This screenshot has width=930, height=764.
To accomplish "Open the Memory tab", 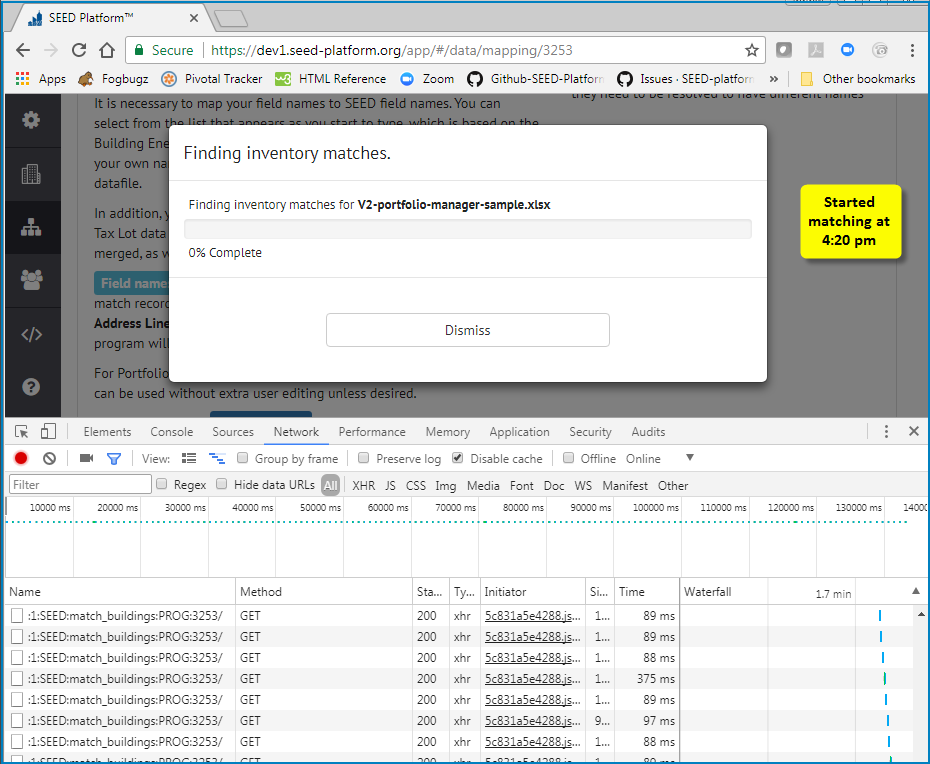I will coord(448,432).
